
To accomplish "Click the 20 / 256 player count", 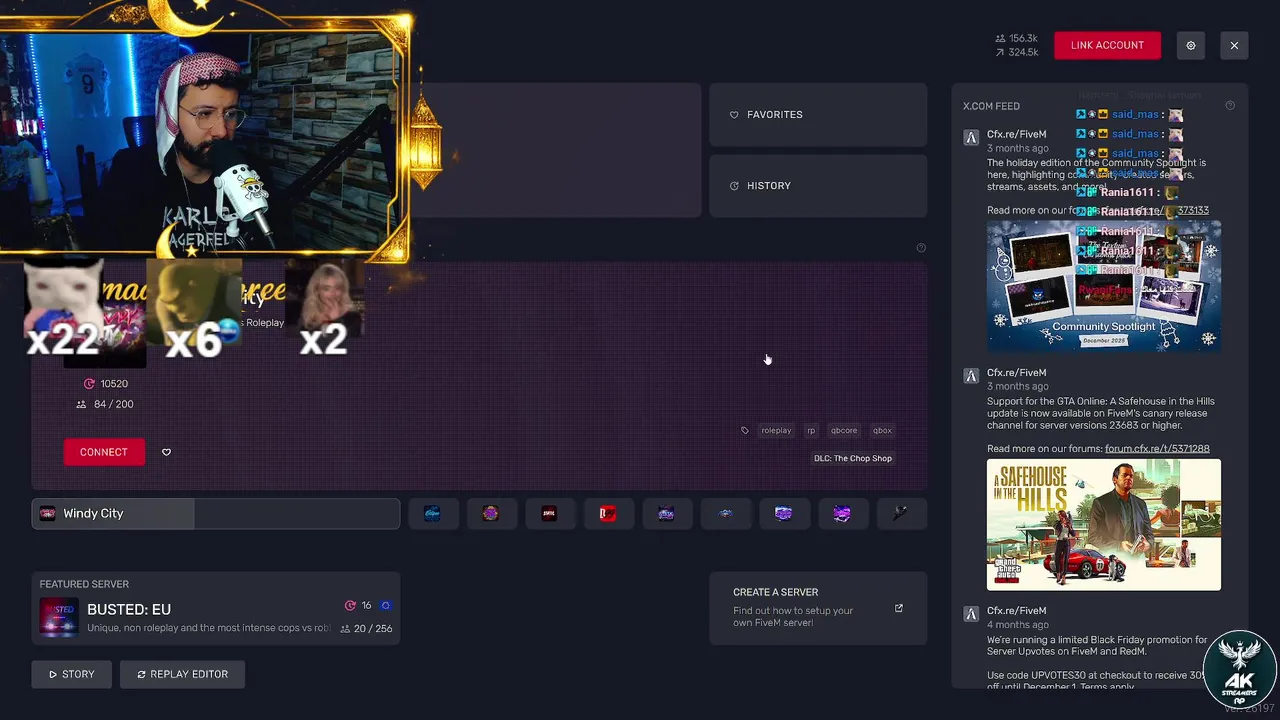I will 372,628.
